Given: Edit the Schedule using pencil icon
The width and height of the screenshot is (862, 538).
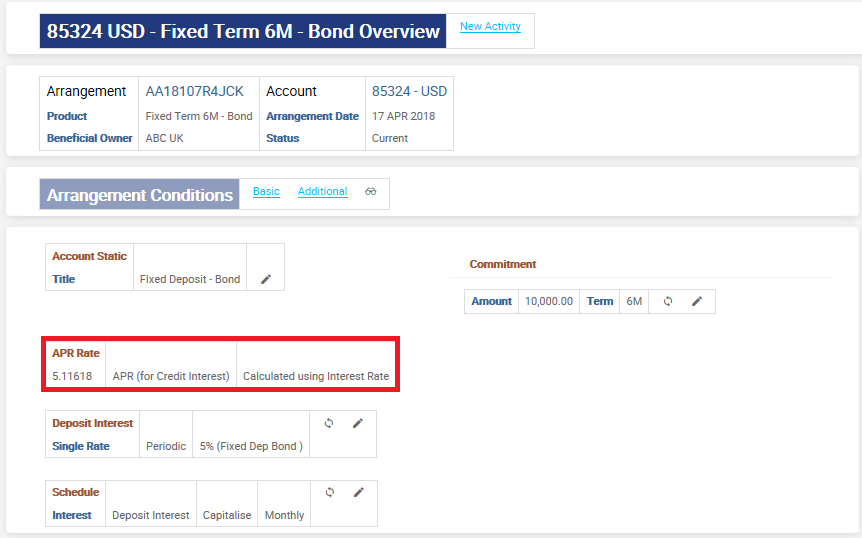Looking at the screenshot, I should coord(358,492).
